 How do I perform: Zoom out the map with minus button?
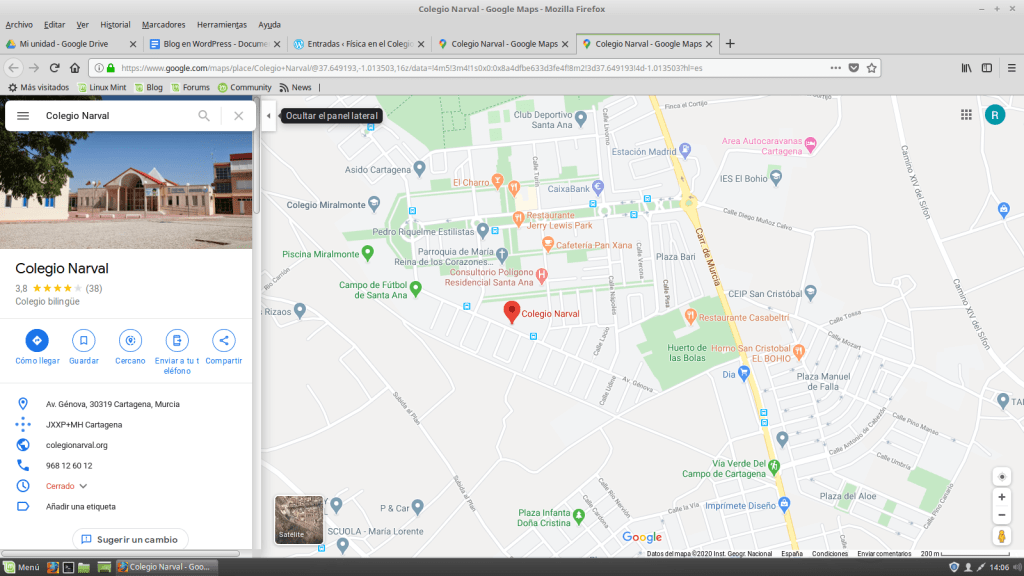(1001, 515)
